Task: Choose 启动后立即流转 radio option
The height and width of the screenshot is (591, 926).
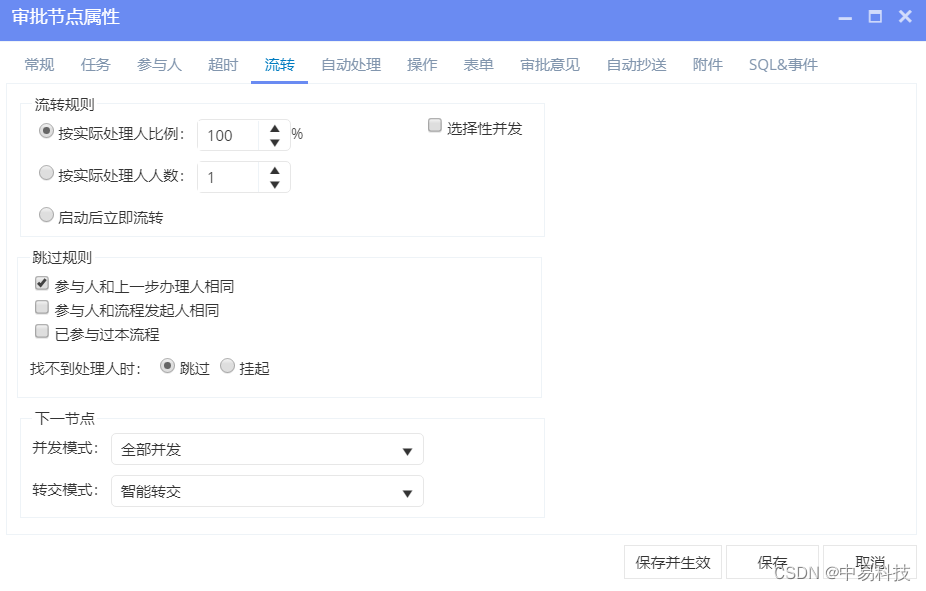Action: click(x=46, y=214)
